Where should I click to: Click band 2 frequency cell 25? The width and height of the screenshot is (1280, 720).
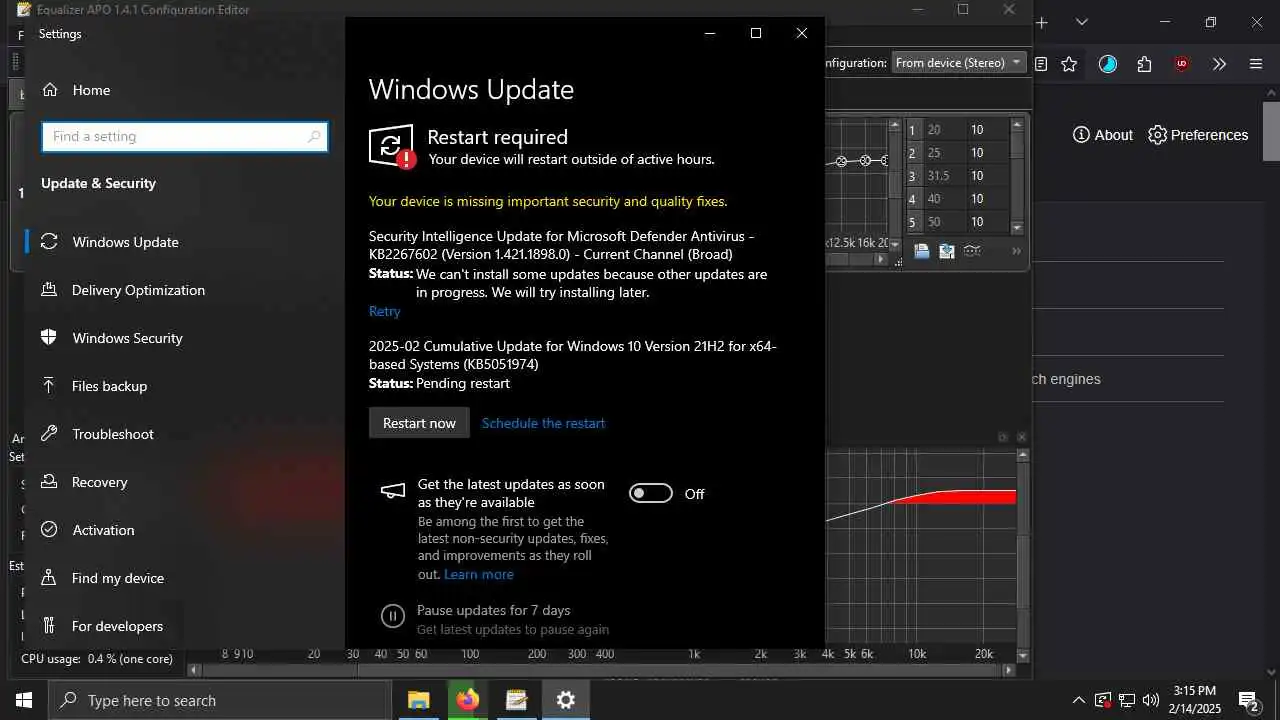click(x=944, y=153)
